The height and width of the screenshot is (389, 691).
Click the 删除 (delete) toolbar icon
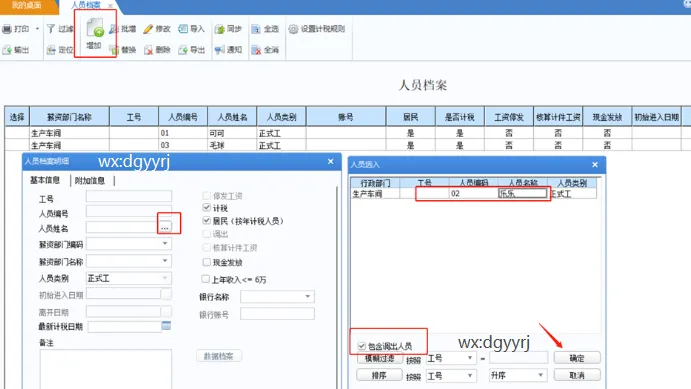148,50
